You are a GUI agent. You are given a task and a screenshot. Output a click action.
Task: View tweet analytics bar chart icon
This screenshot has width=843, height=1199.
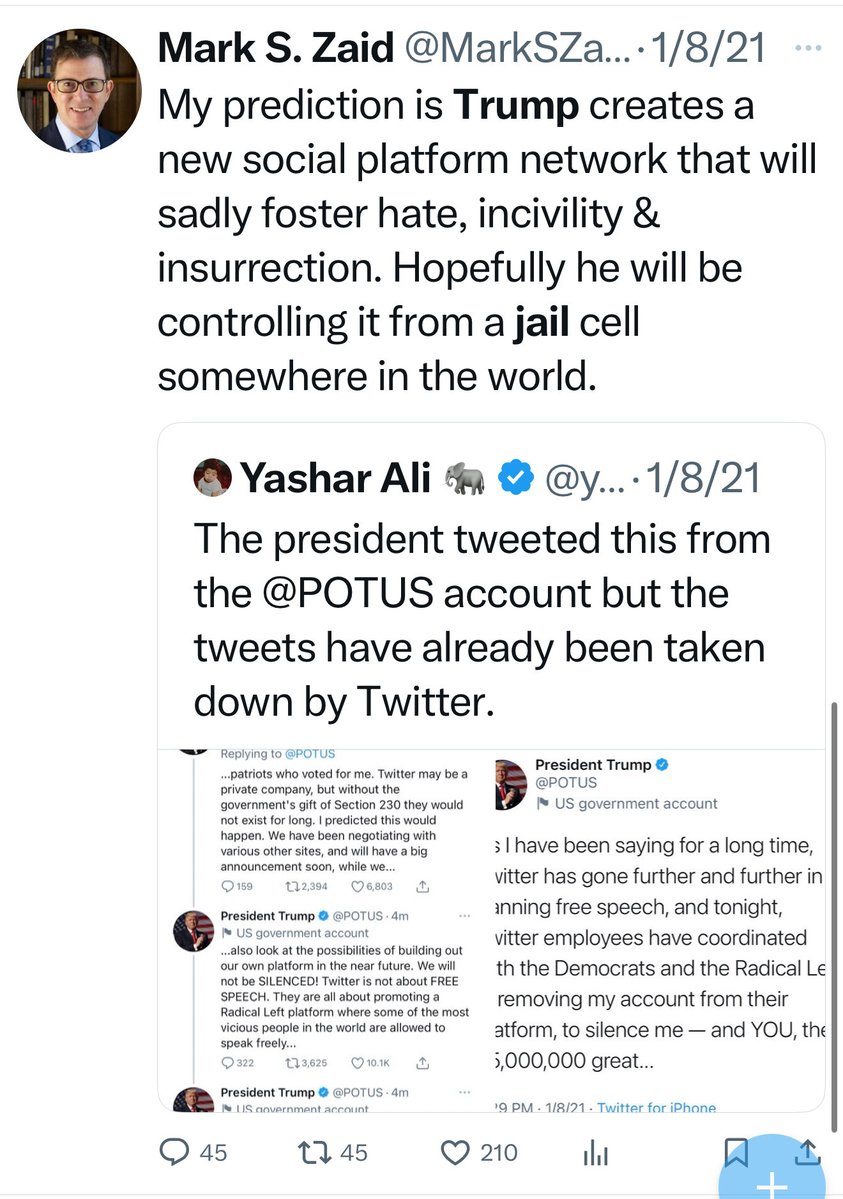(x=595, y=1154)
